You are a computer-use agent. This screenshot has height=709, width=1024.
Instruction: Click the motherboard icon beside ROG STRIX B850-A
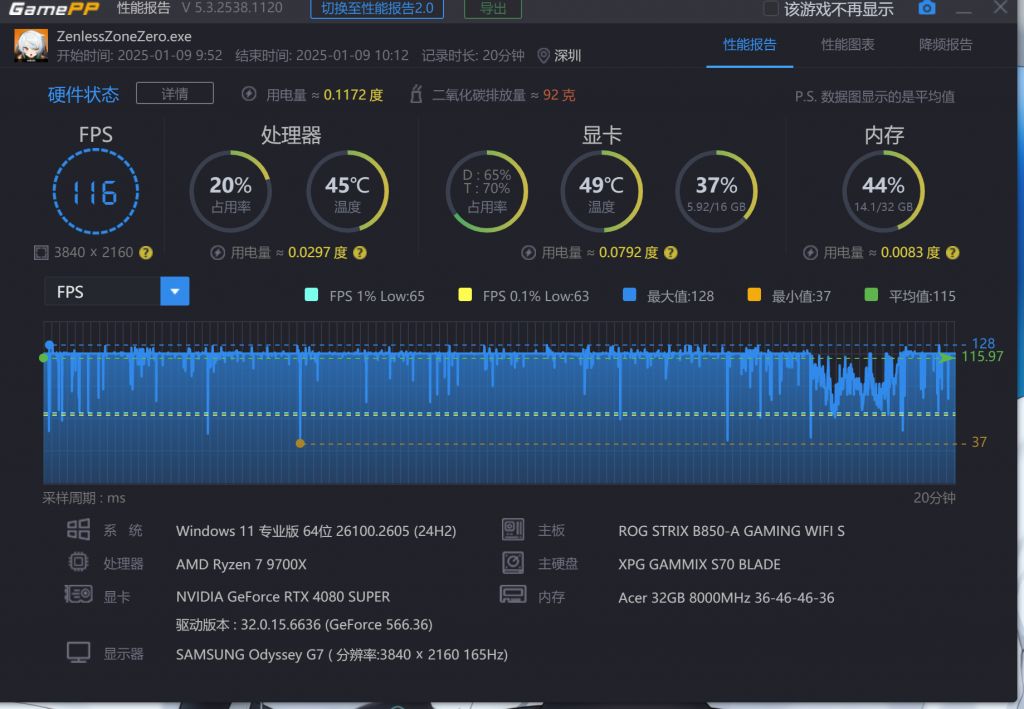click(513, 529)
